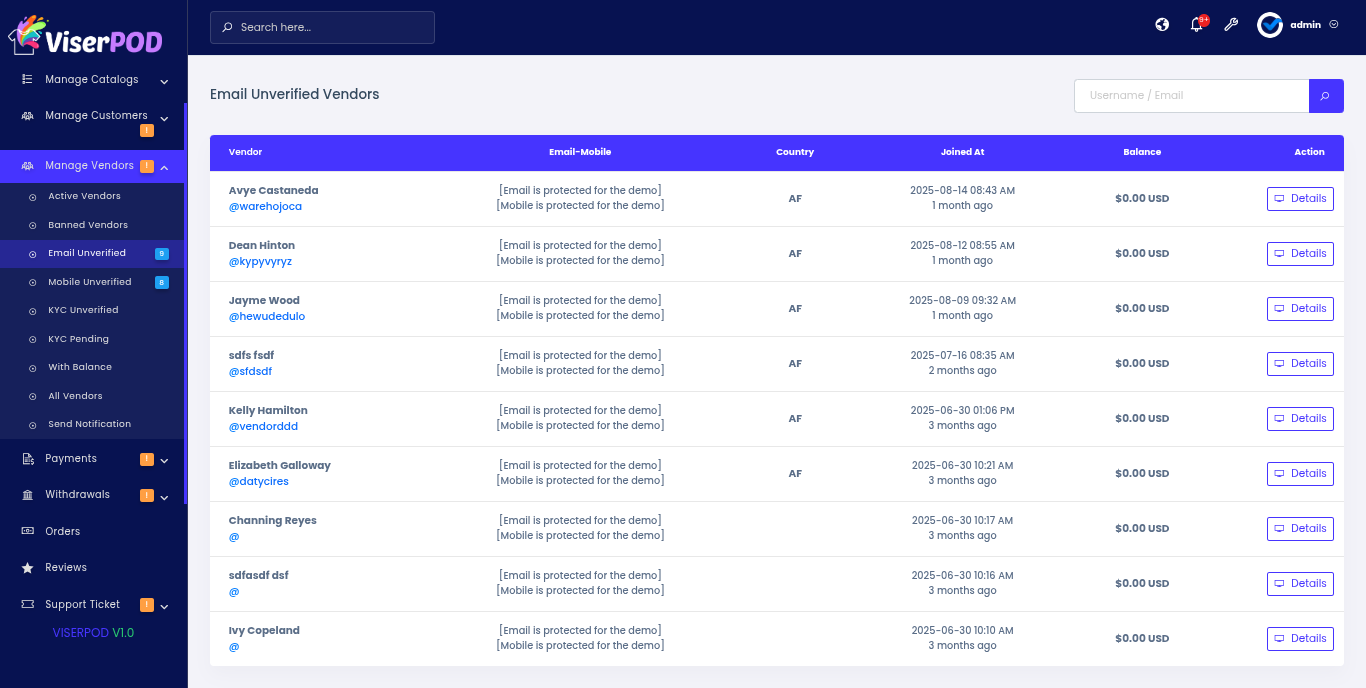
Task: Click the globe icon in the header
Action: click(1162, 25)
